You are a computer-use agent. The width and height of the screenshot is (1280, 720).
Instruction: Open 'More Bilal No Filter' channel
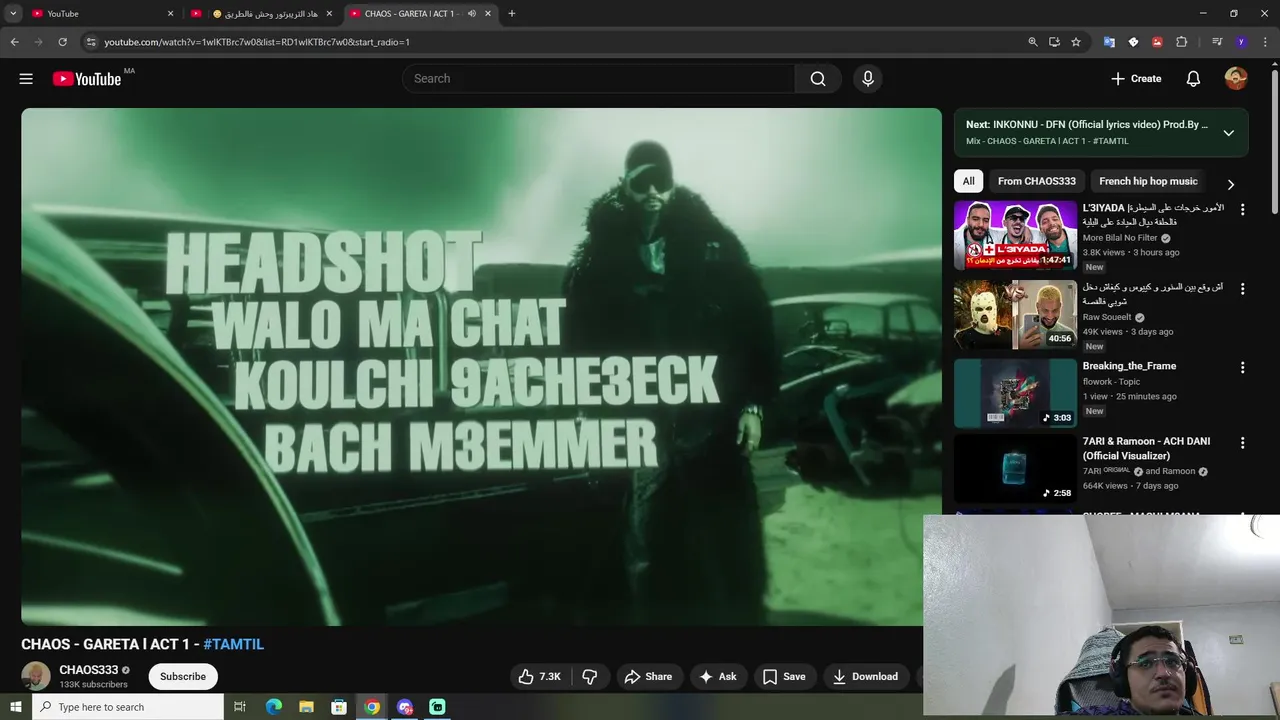(1120, 238)
